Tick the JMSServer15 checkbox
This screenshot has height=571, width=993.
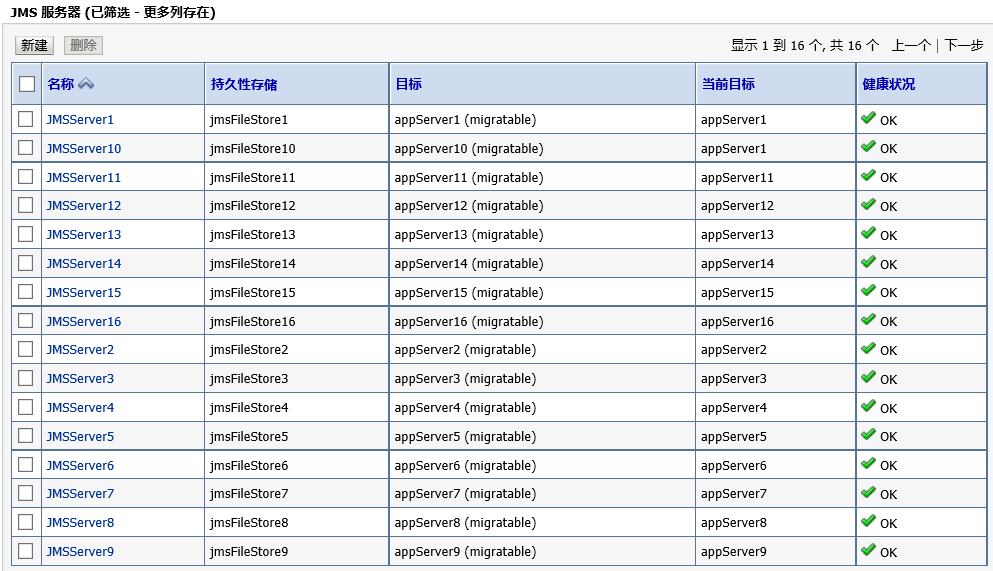pos(25,292)
